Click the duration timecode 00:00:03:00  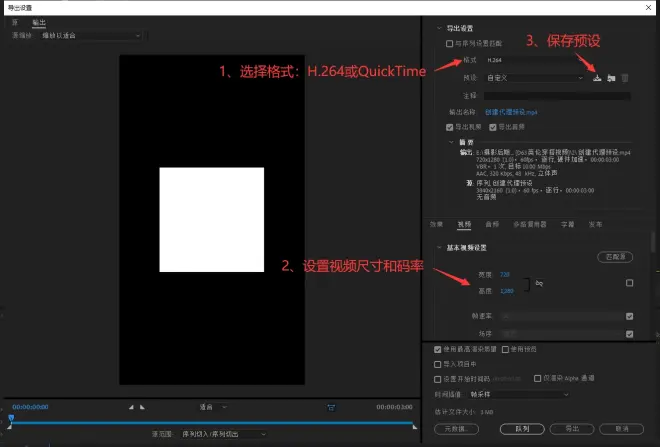394,407
